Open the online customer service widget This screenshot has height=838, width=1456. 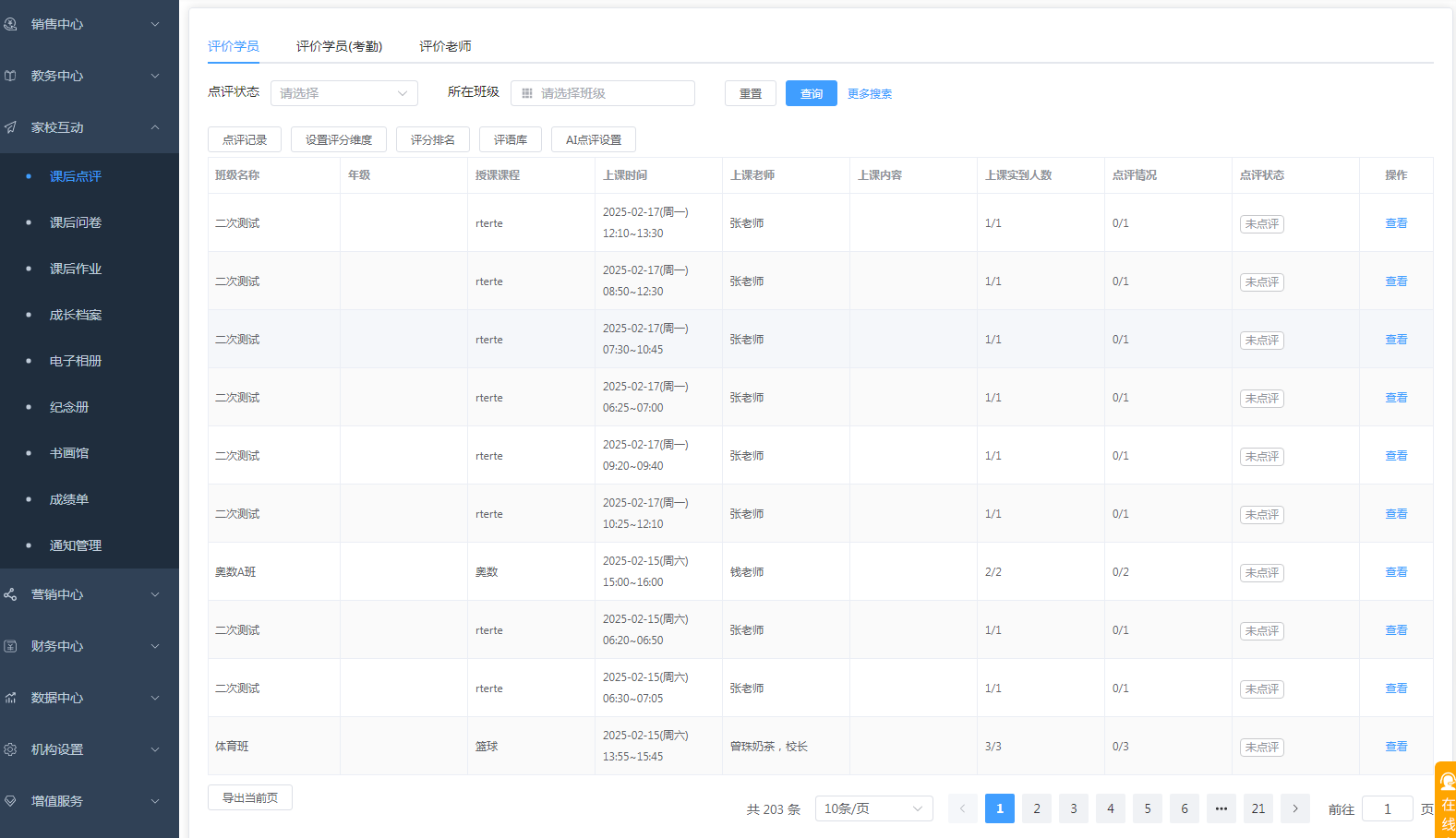[x=1447, y=799]
